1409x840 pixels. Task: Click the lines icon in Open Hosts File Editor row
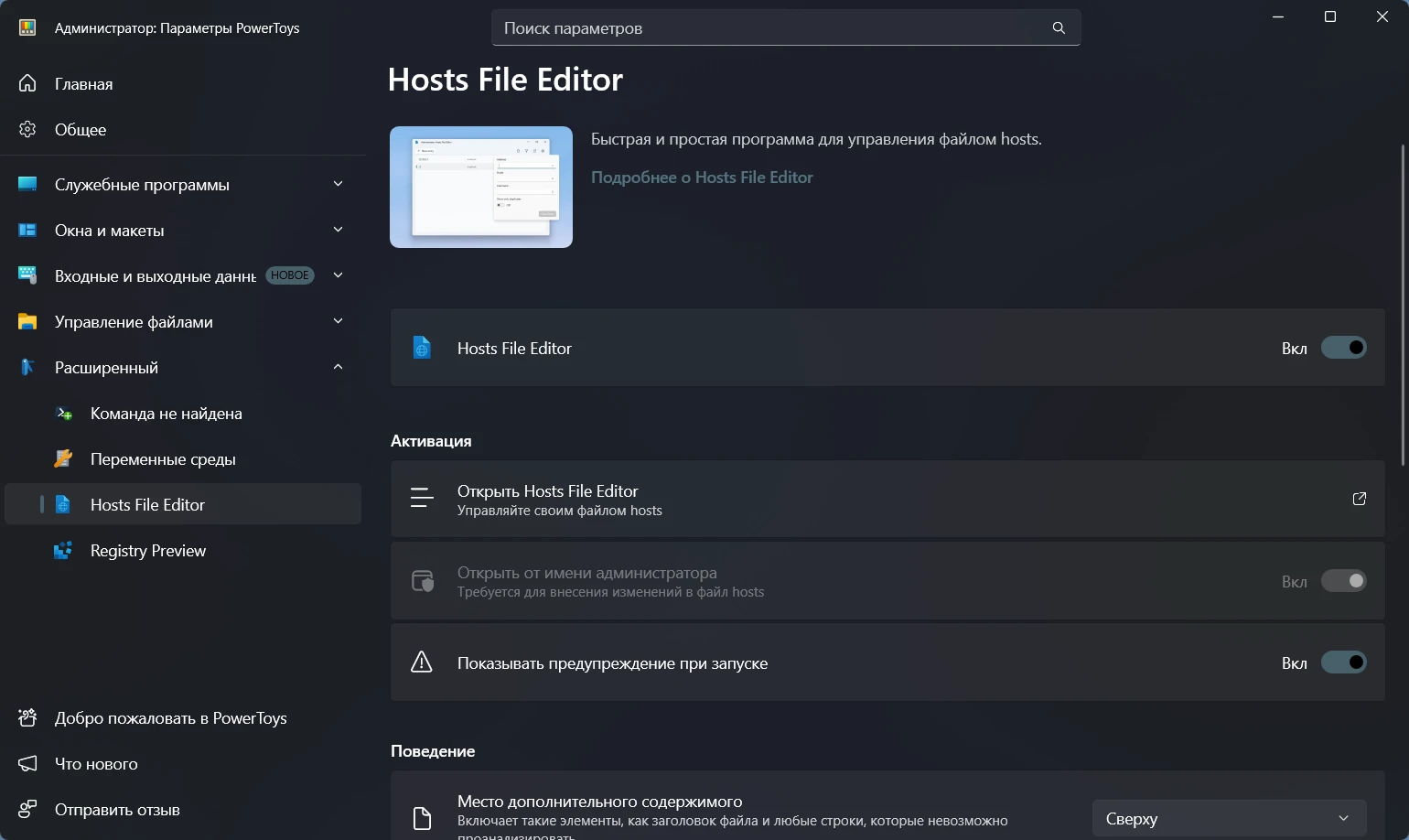422,499
